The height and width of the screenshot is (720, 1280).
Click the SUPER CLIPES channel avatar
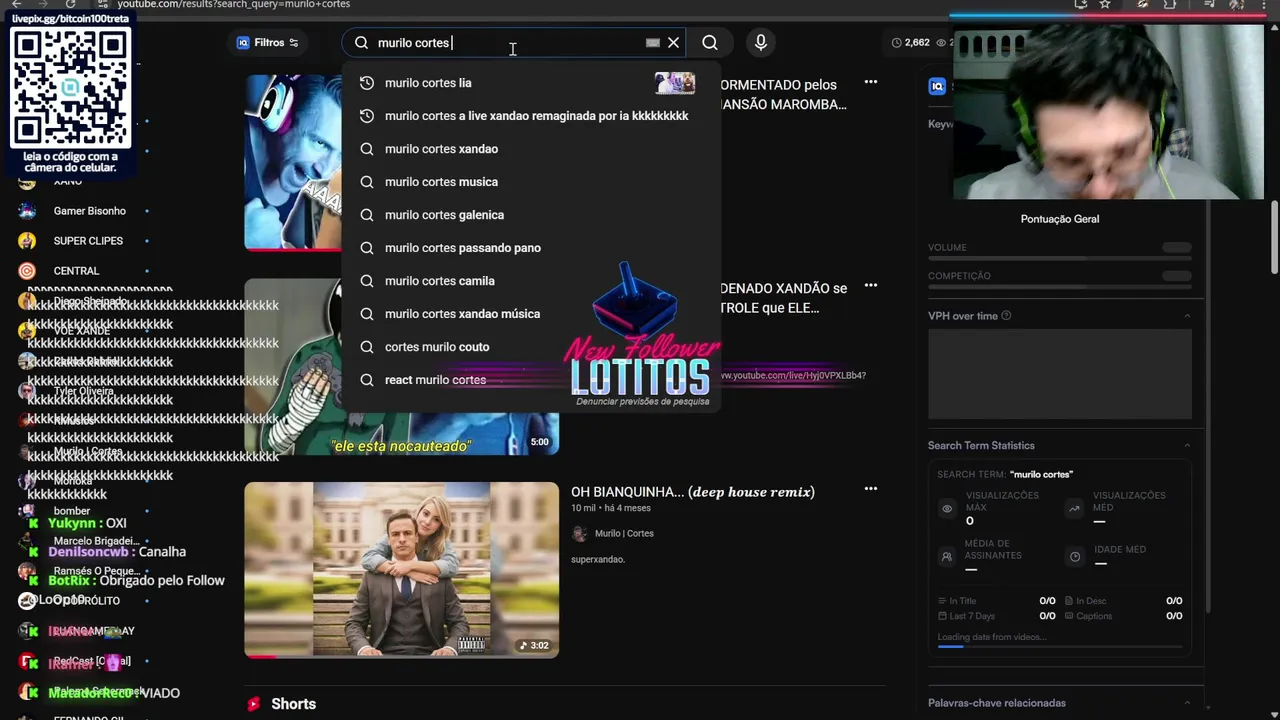(27, 241)
